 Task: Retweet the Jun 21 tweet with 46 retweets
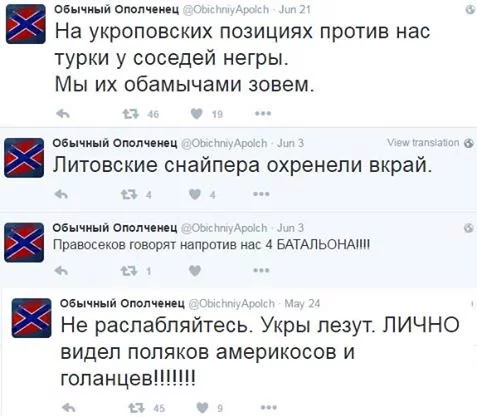coord(130,114)
